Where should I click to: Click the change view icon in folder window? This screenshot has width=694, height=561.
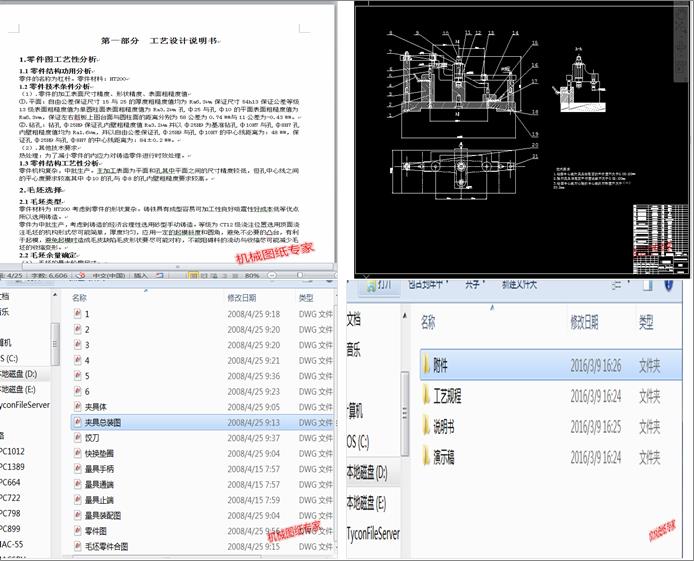tap(616, 285)
